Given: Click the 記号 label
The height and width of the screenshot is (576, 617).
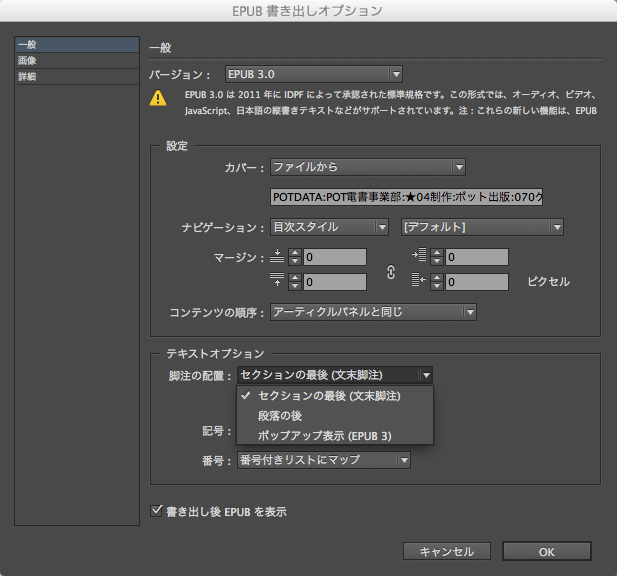Looking at the screenshot, I should coord(216,431).
